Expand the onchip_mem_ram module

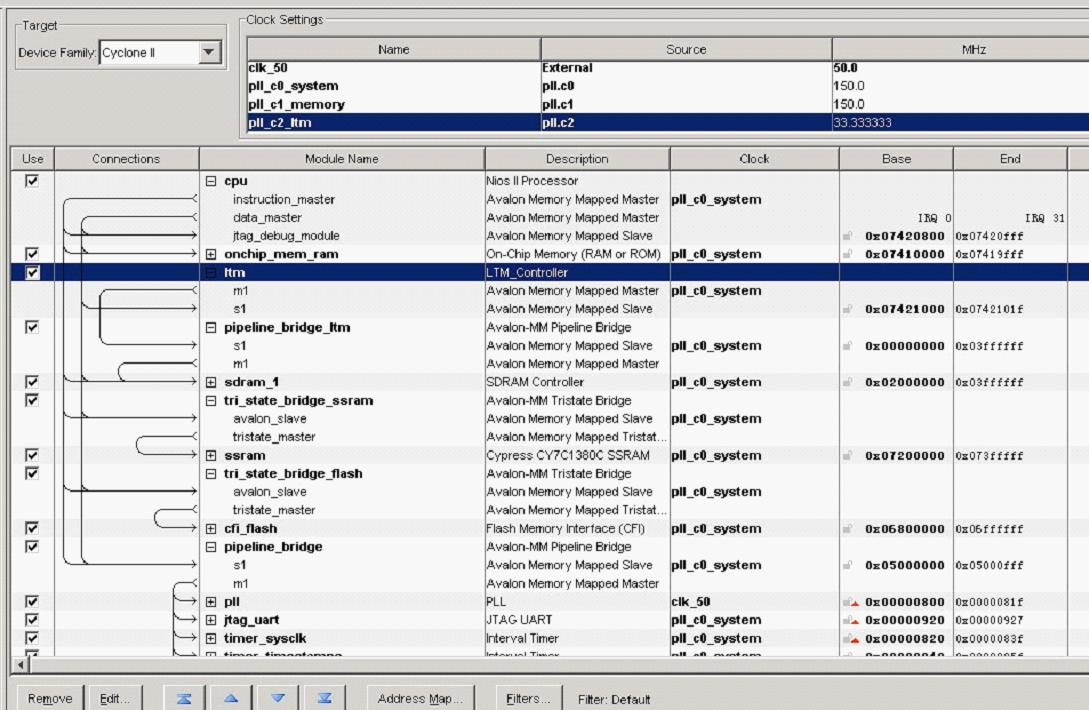(211, 254)
